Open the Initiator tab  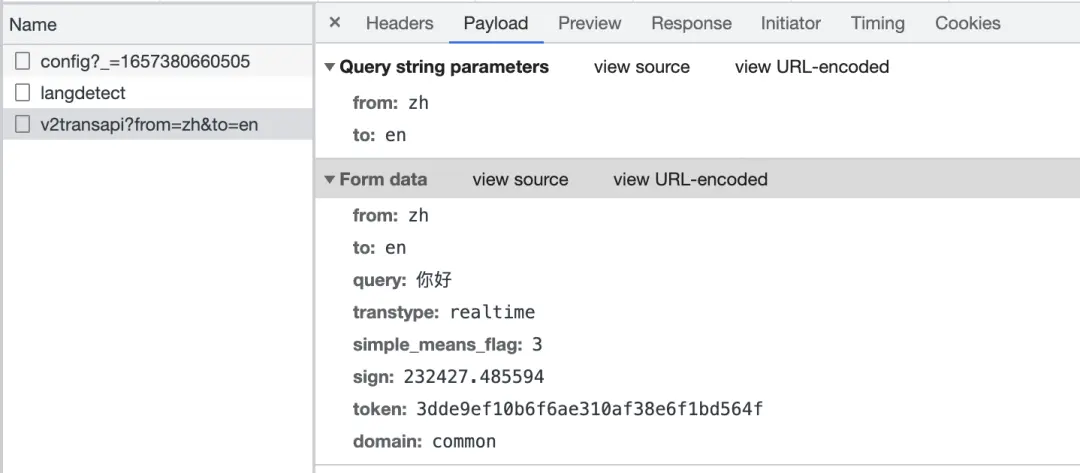pos(790,23)
